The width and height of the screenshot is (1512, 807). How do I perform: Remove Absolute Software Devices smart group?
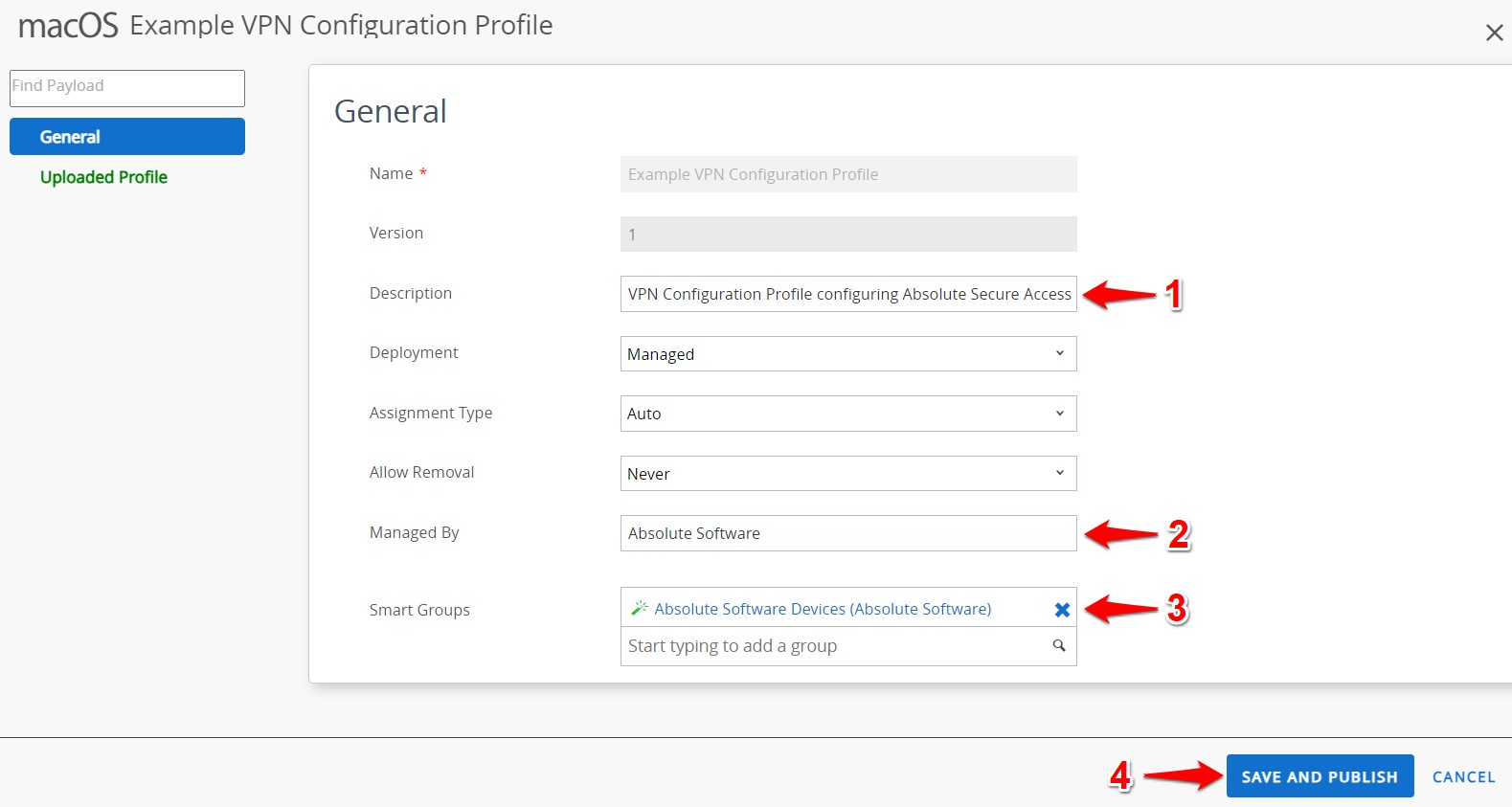1062,610
